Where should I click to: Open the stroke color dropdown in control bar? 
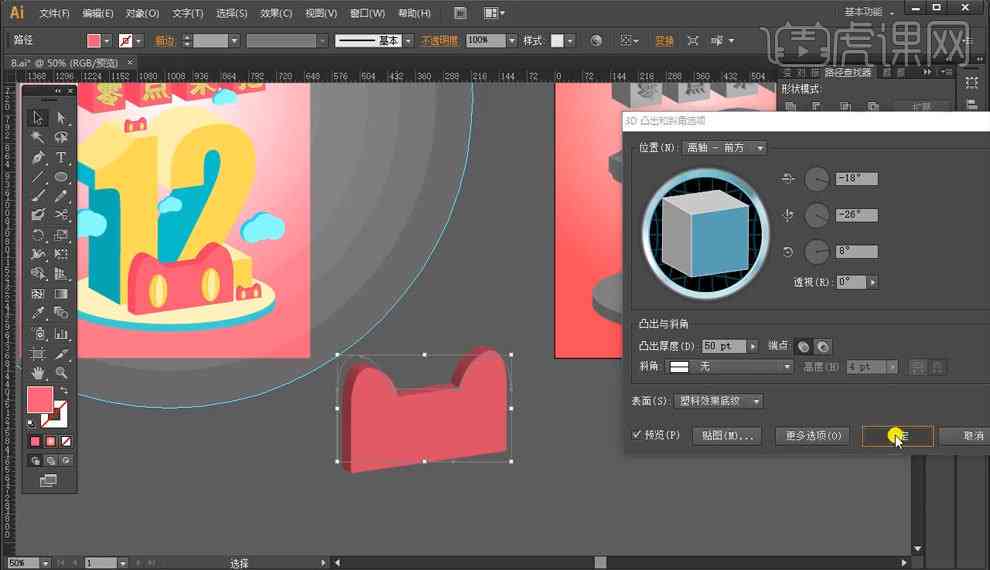click(x=138, y=41)
